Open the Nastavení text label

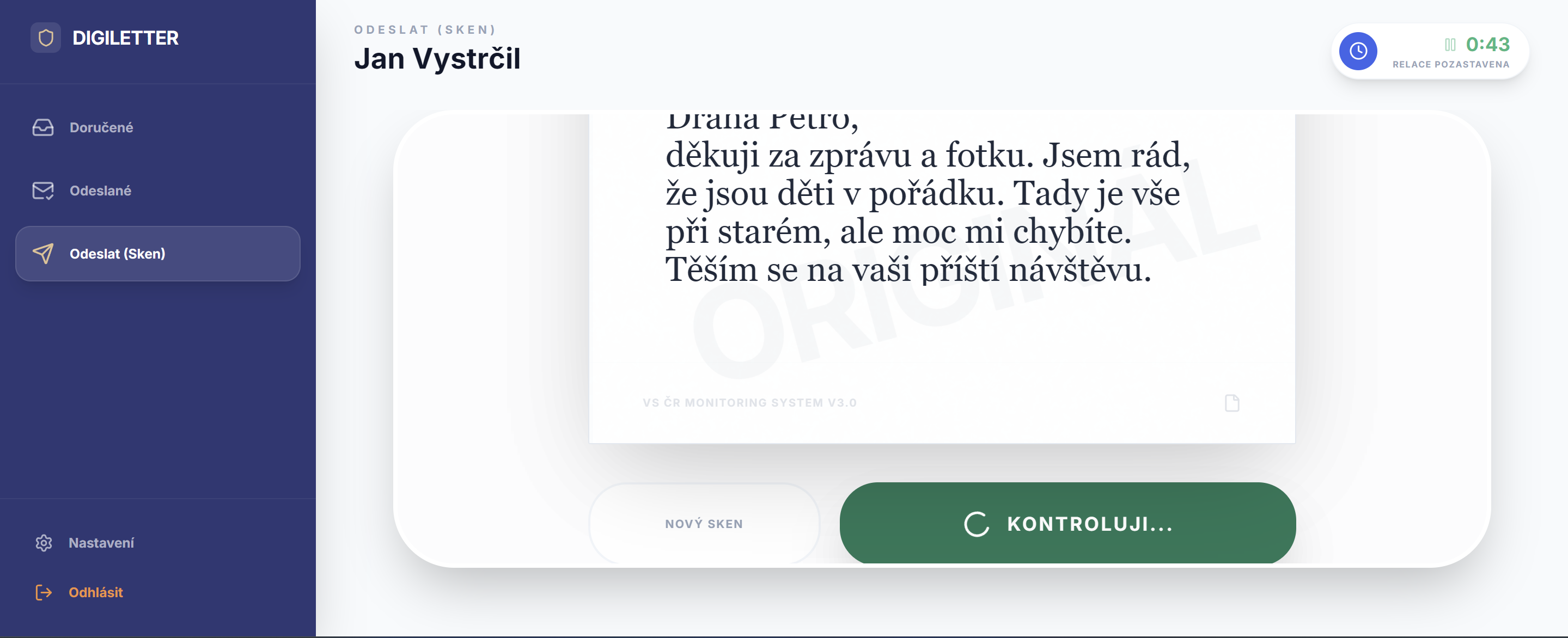(101, 543)
